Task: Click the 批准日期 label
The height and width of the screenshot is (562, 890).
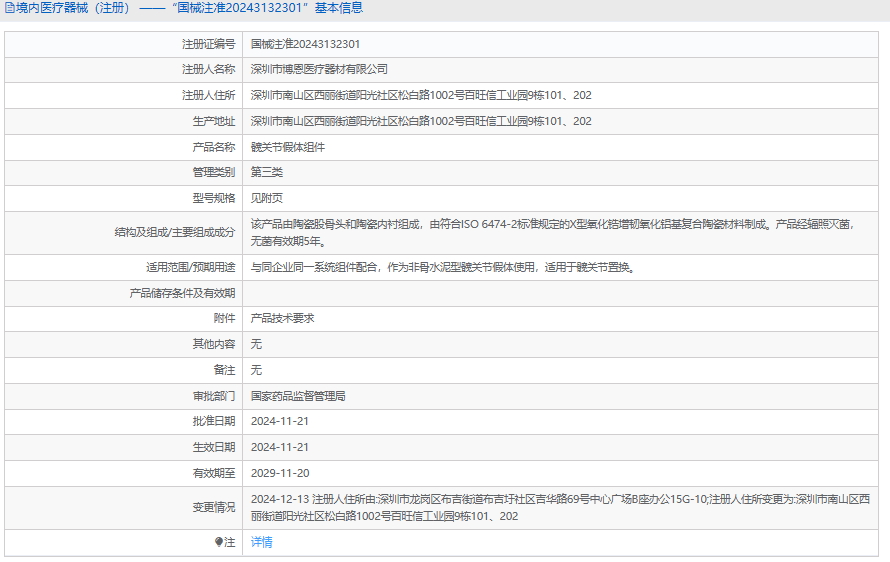Action: point(214,421)
